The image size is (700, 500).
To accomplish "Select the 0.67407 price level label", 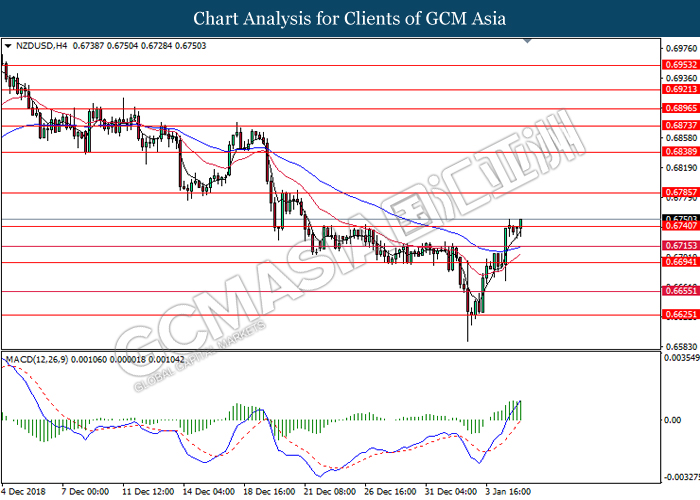I will click(681, 226).
